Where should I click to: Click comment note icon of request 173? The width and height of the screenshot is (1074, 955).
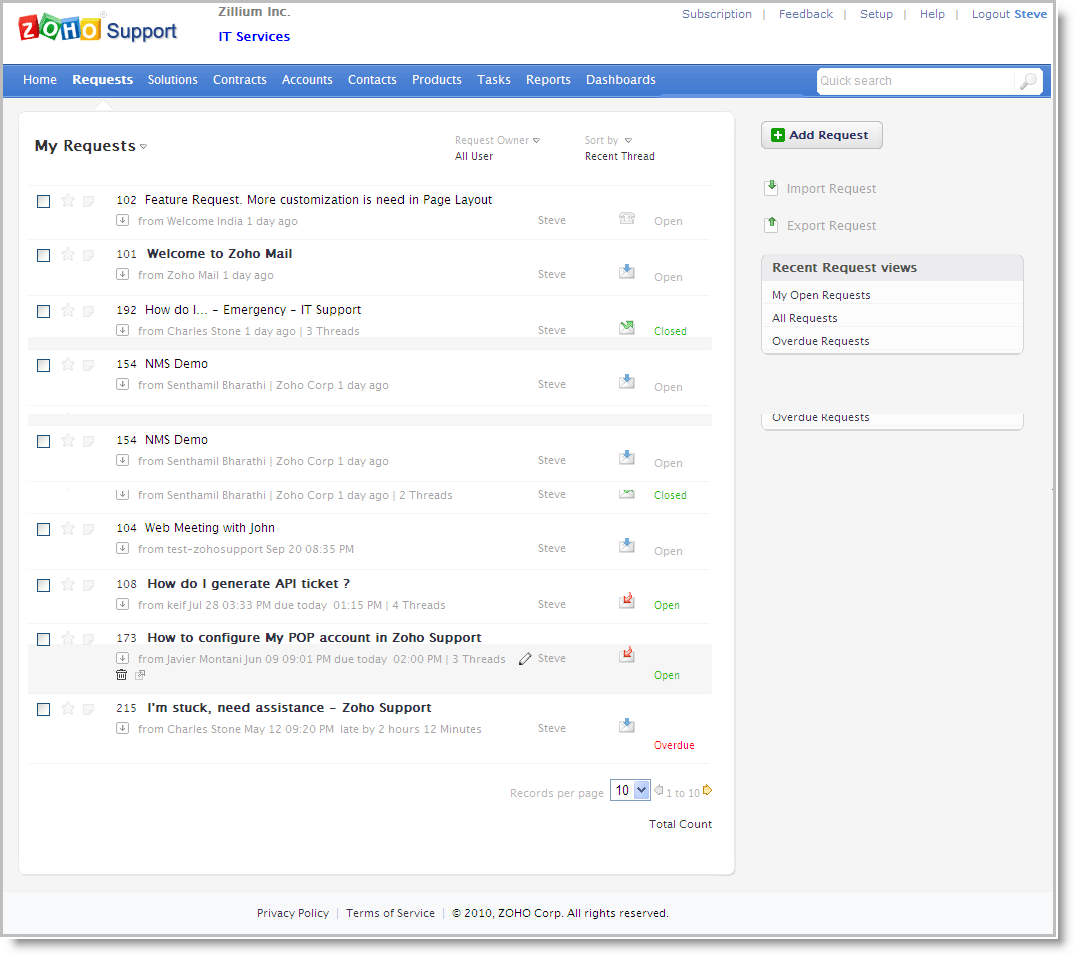(x=88, y=638)
